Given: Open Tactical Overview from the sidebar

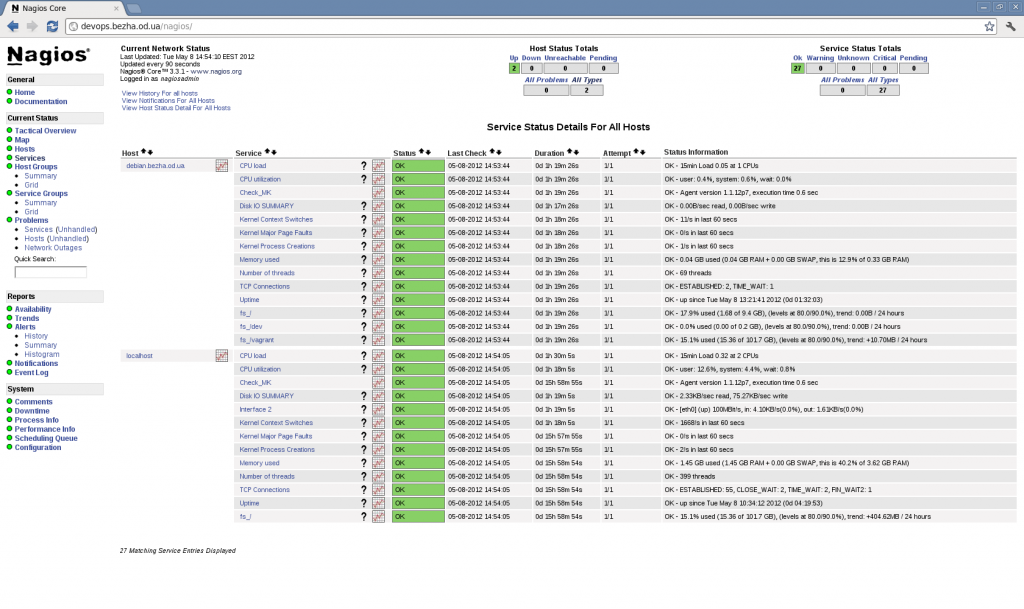Looking at the screenshot, I should pos(45,129).
